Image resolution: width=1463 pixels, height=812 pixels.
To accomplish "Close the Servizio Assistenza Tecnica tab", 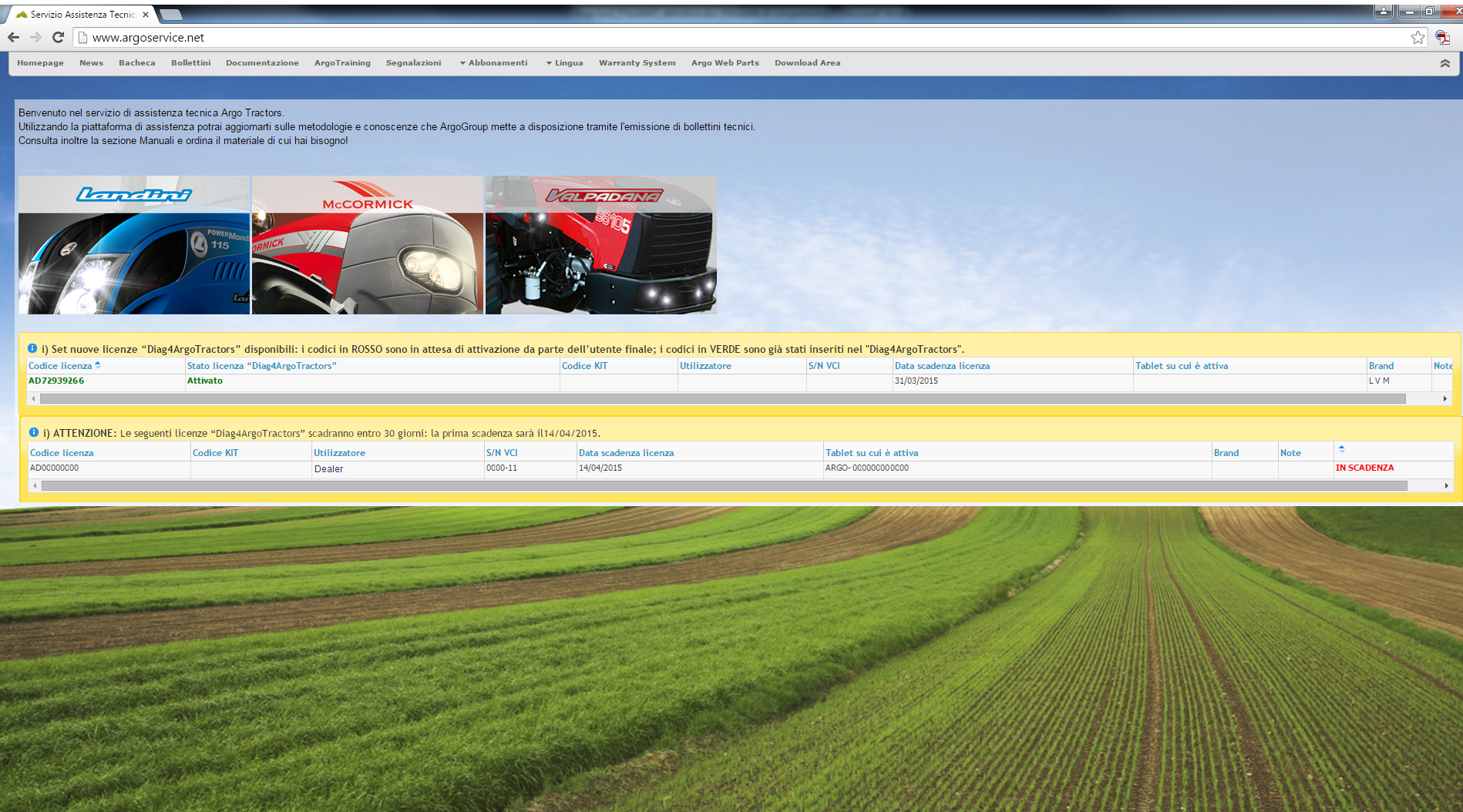I will [x=146, y=14].
